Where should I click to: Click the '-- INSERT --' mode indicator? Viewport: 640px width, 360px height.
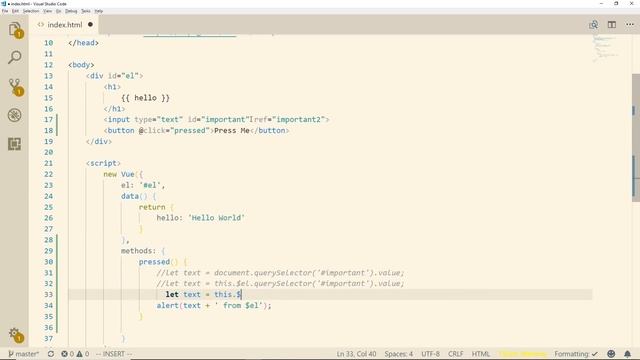(113, 354)
